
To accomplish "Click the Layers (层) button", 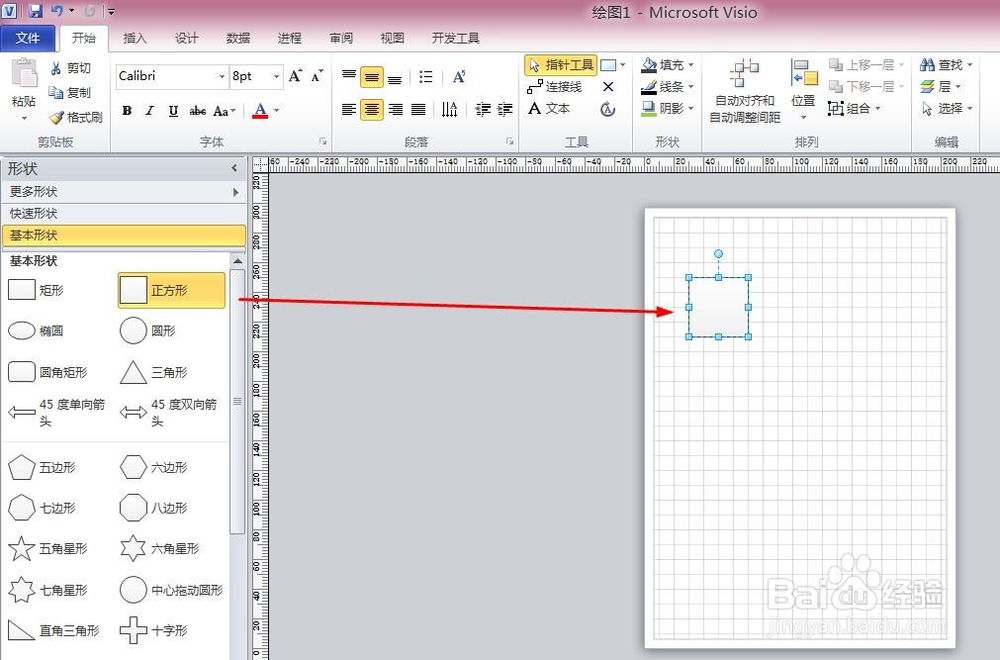I will point(940,87).
